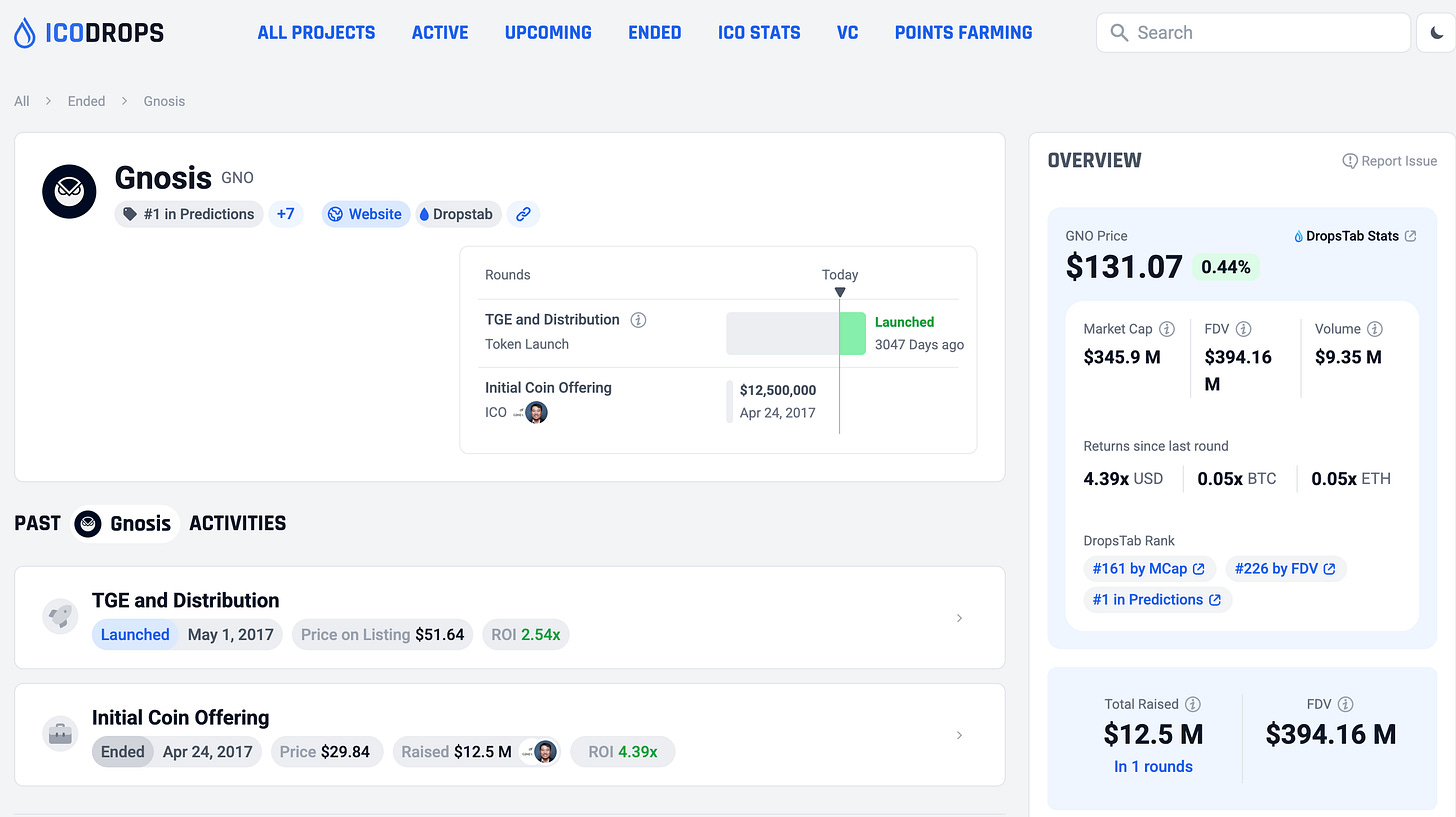Screen dimensions: 1456x817
Task: Click the FDV info icon in price card
Action: [1244, 329]
